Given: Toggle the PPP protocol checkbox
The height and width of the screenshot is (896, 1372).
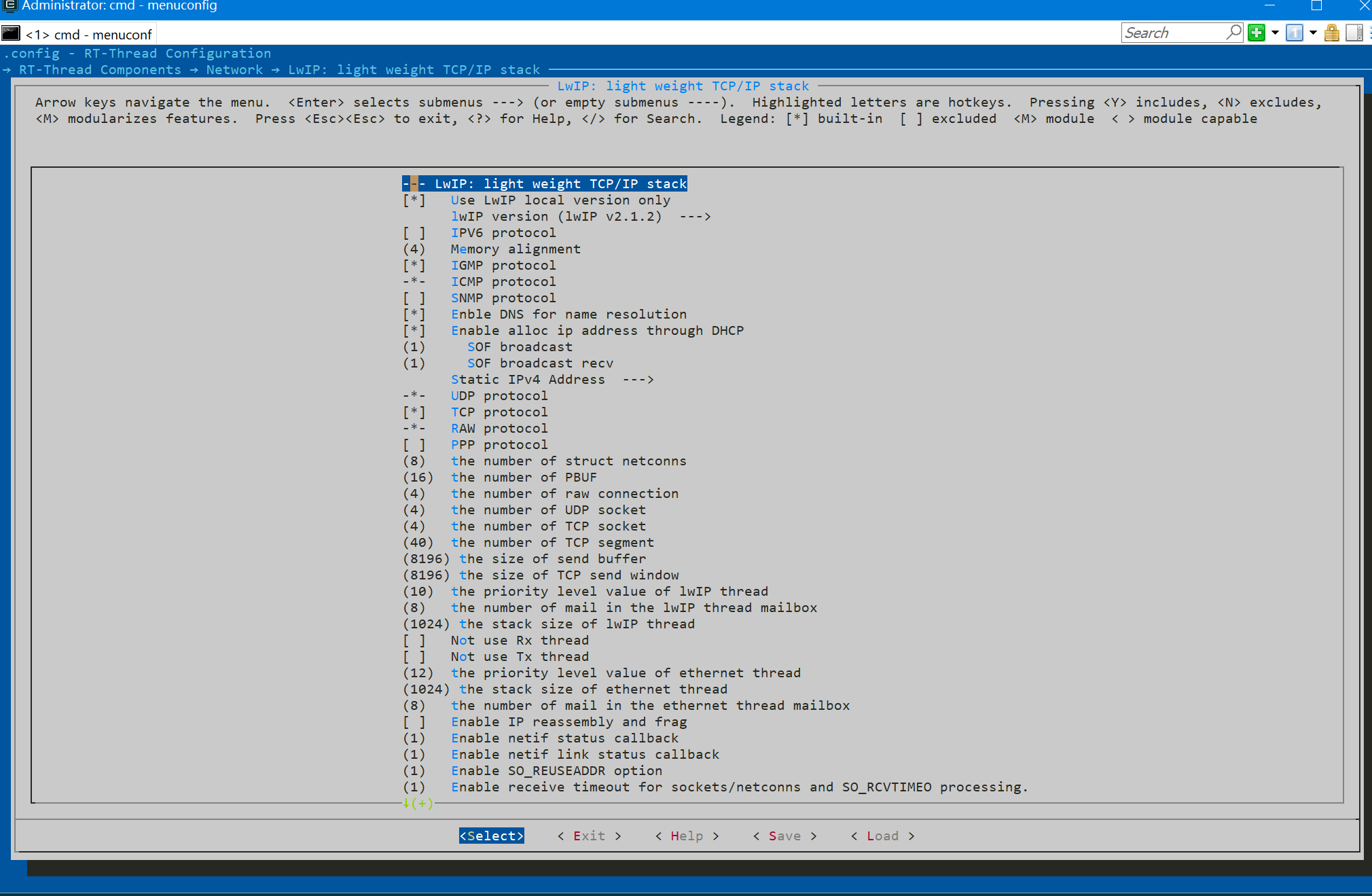Looking at the screenshot, I should tap(414, 445).
